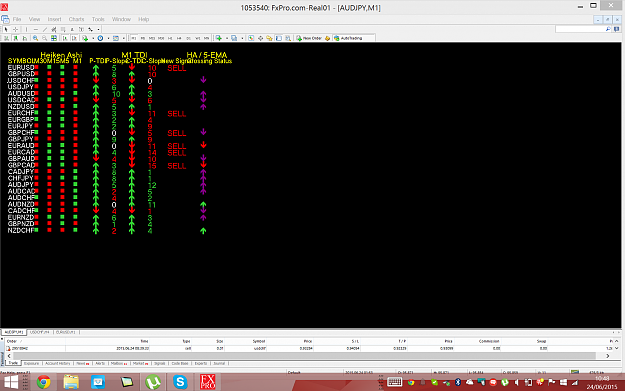Open the Experts tab
625x391 pixels.
(200, 363)
